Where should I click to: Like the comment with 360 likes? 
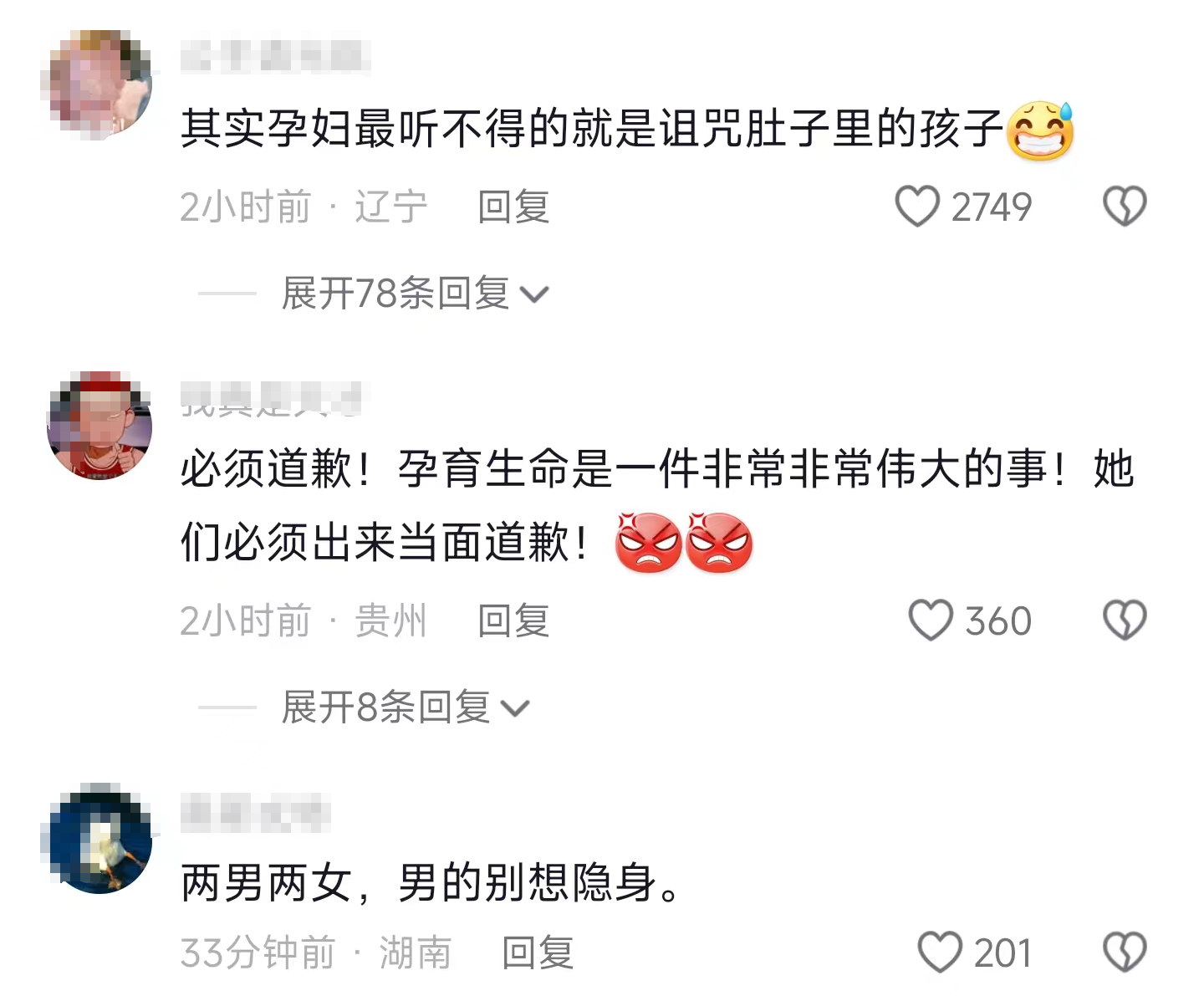pos(931,621)
